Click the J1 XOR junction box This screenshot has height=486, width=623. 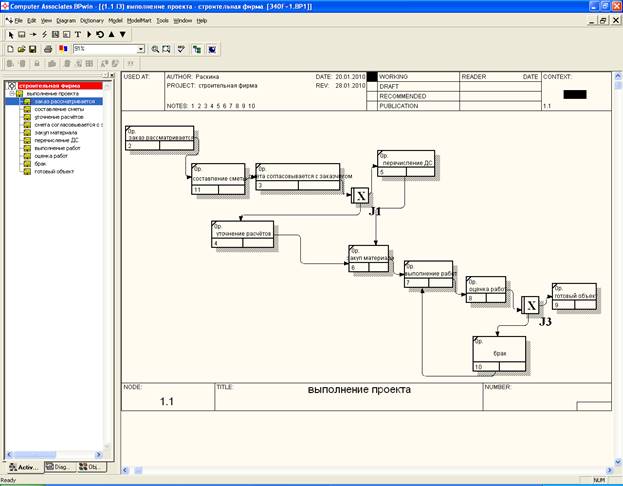coord(360,196)
